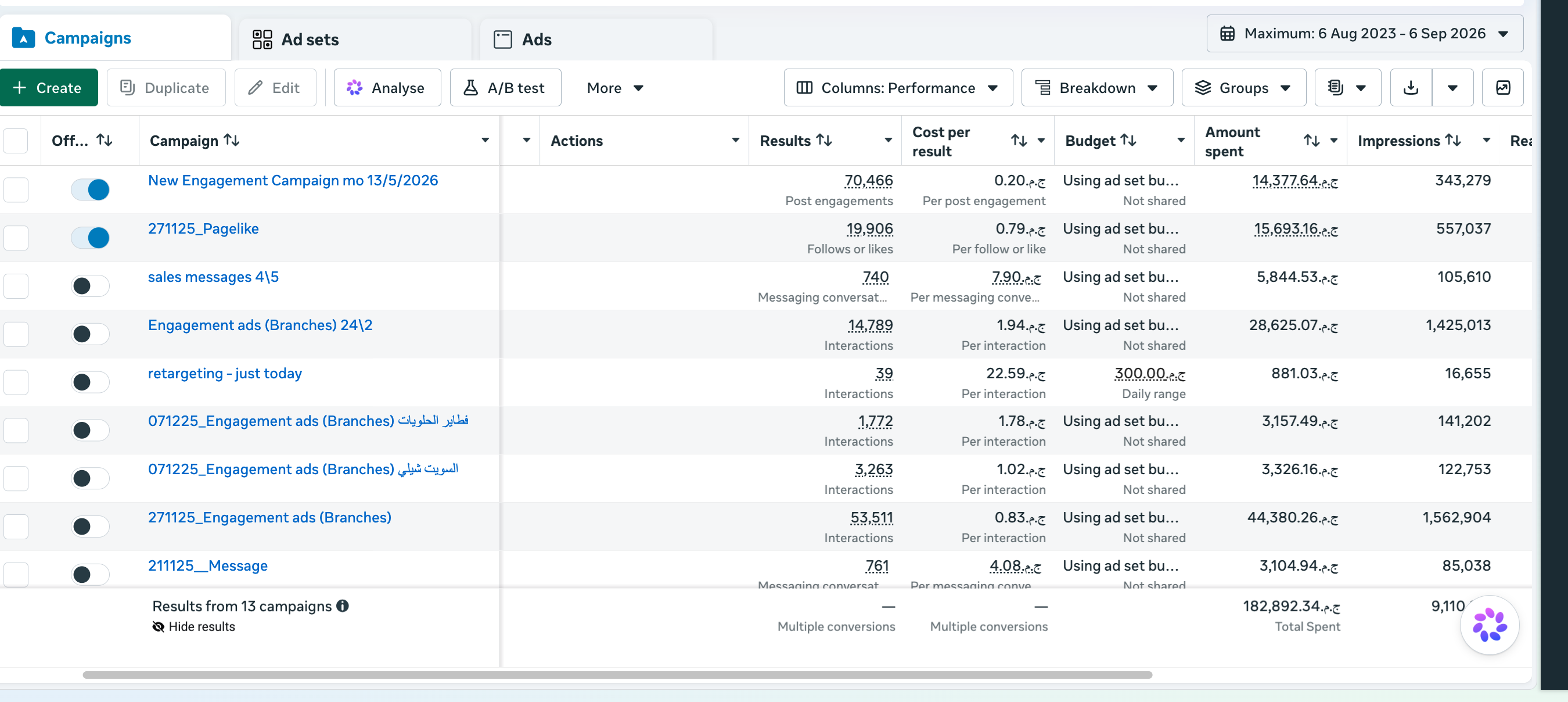Open export options dropdown arrow
1568x702 pixels.
tap(1452, 88)
